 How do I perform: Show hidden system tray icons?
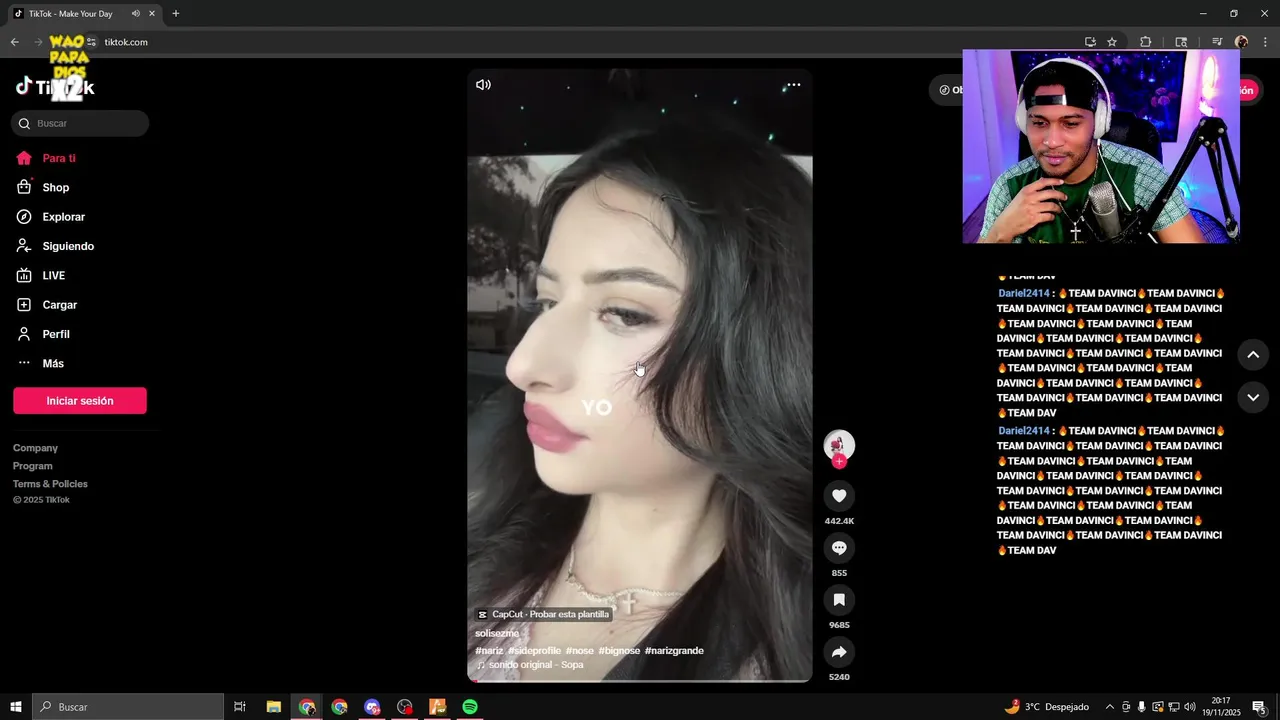tap(1109, 707)
